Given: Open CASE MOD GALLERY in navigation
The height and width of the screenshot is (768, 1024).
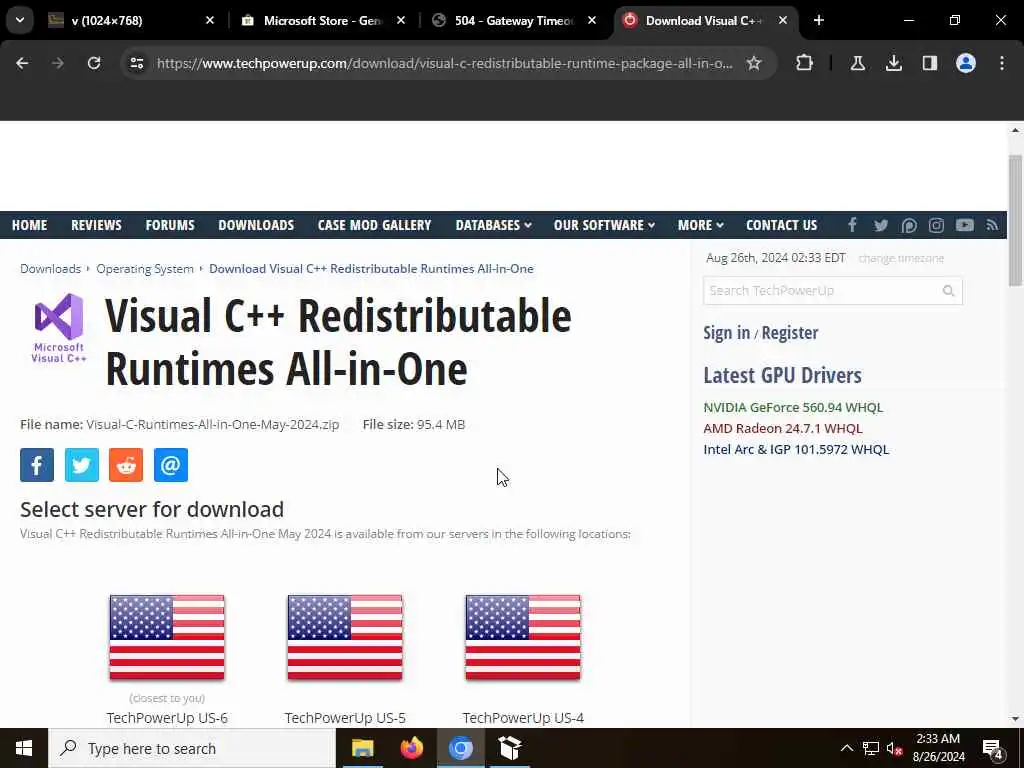Looking at the screenshot, I should click(374, 225).
